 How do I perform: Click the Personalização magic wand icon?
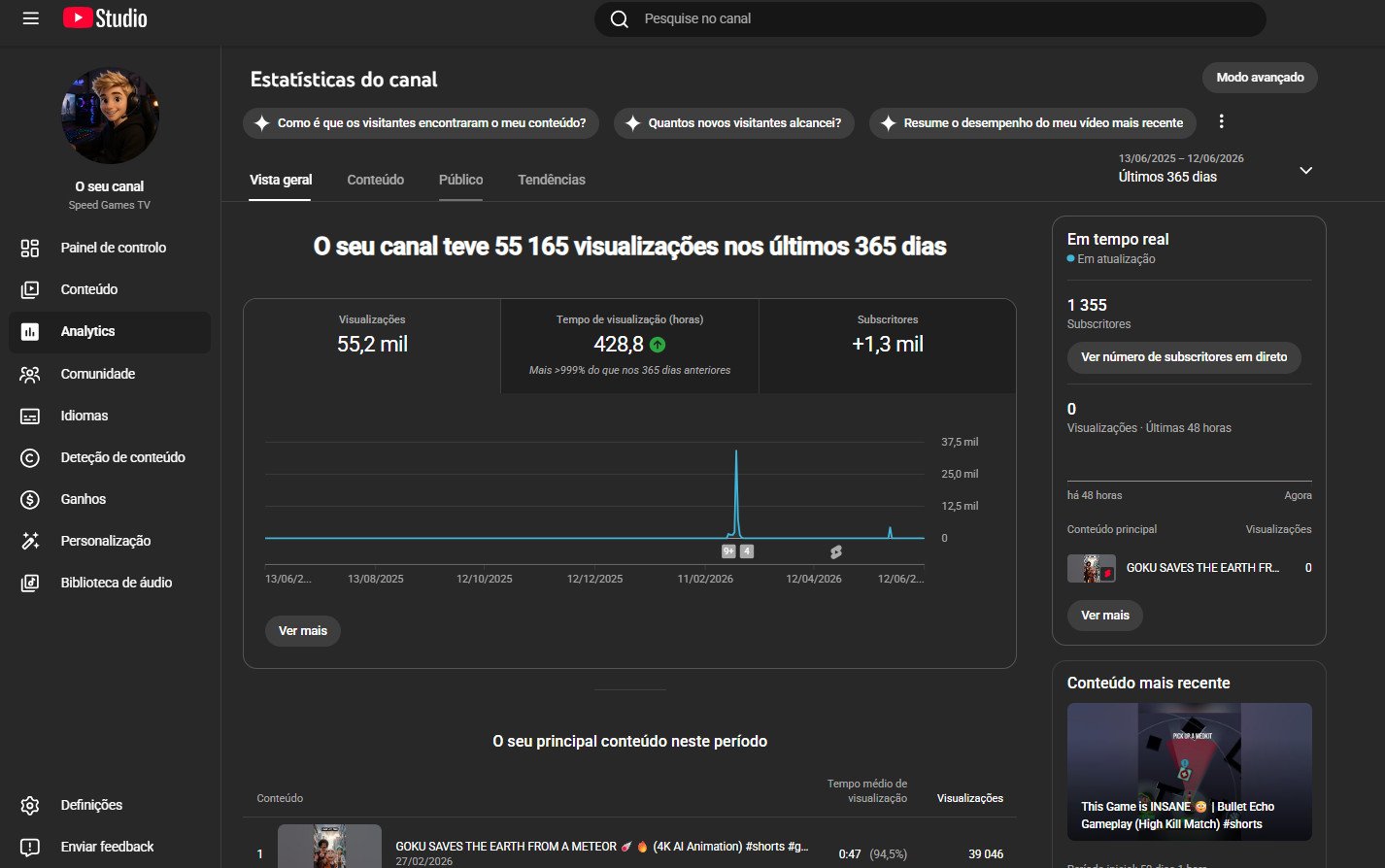[x=30, y=541]
